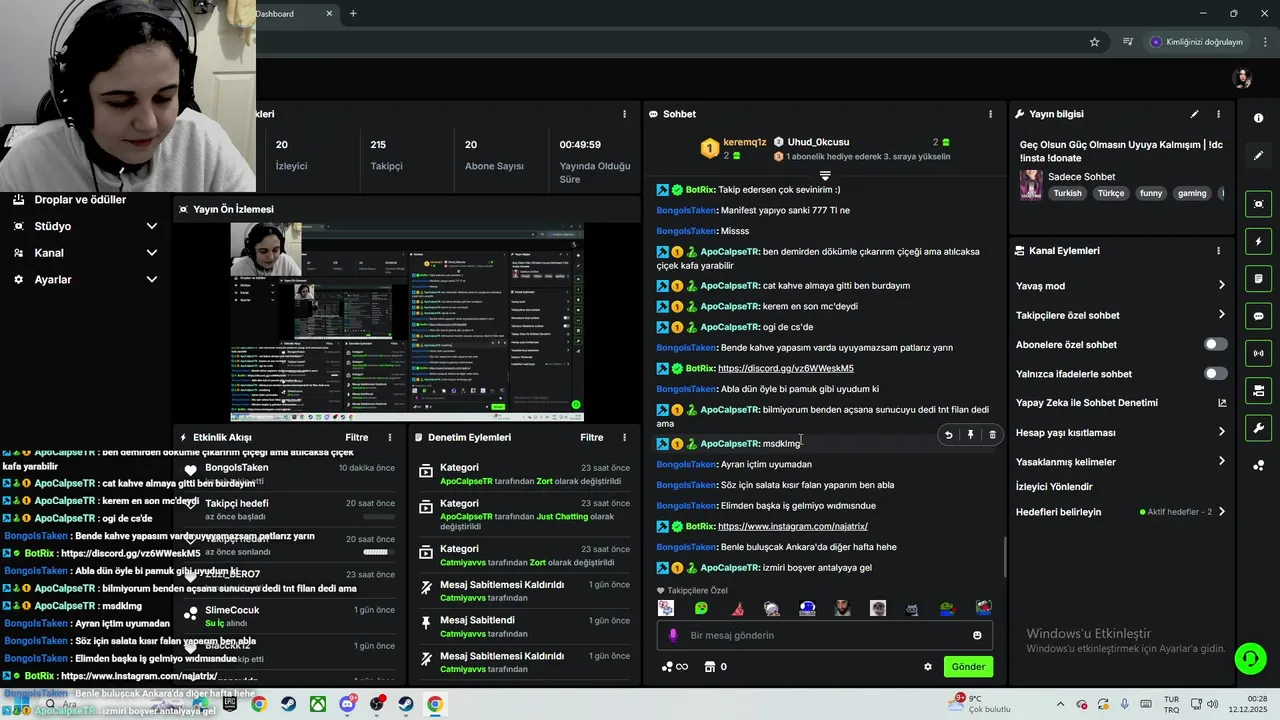The width and height of the screenshot is (1280, 720).
Task: Click the channel points infinity balance
Action: (675, 667)
